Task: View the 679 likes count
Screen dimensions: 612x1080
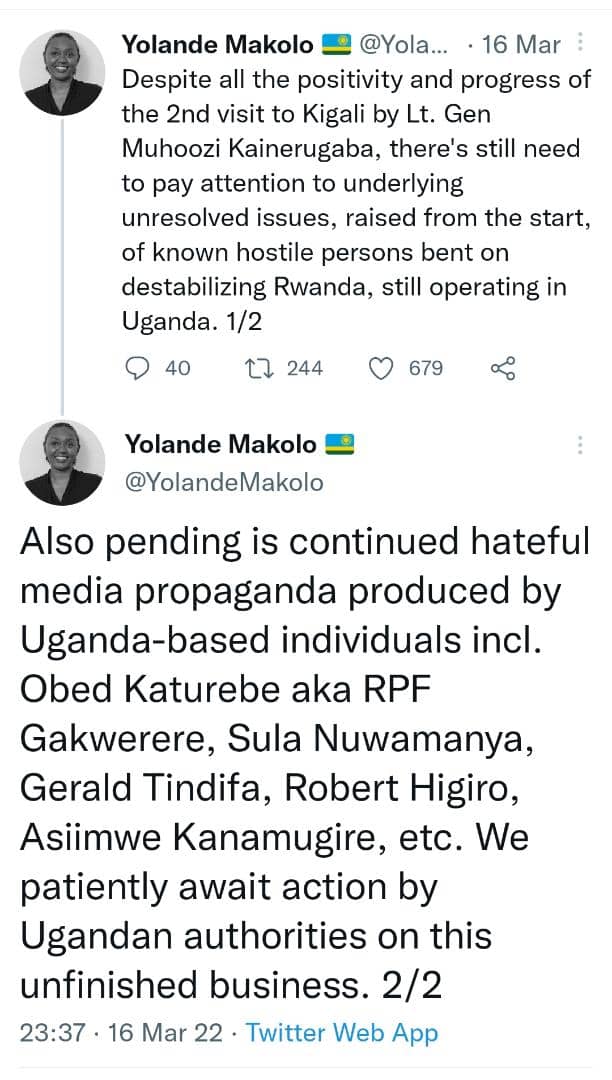Action: (x=426, y=369)
